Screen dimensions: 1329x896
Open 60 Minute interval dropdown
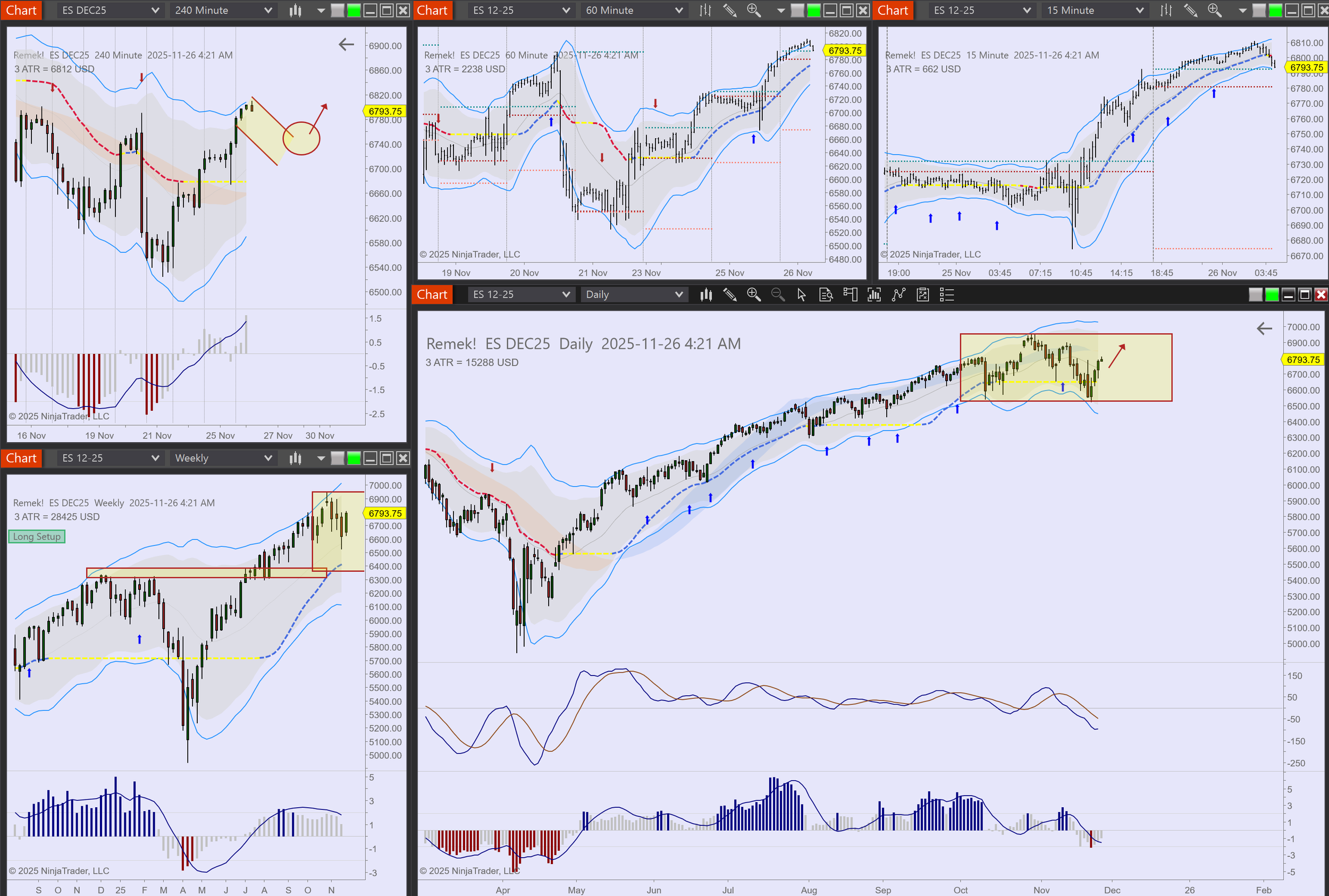point(633,10)
